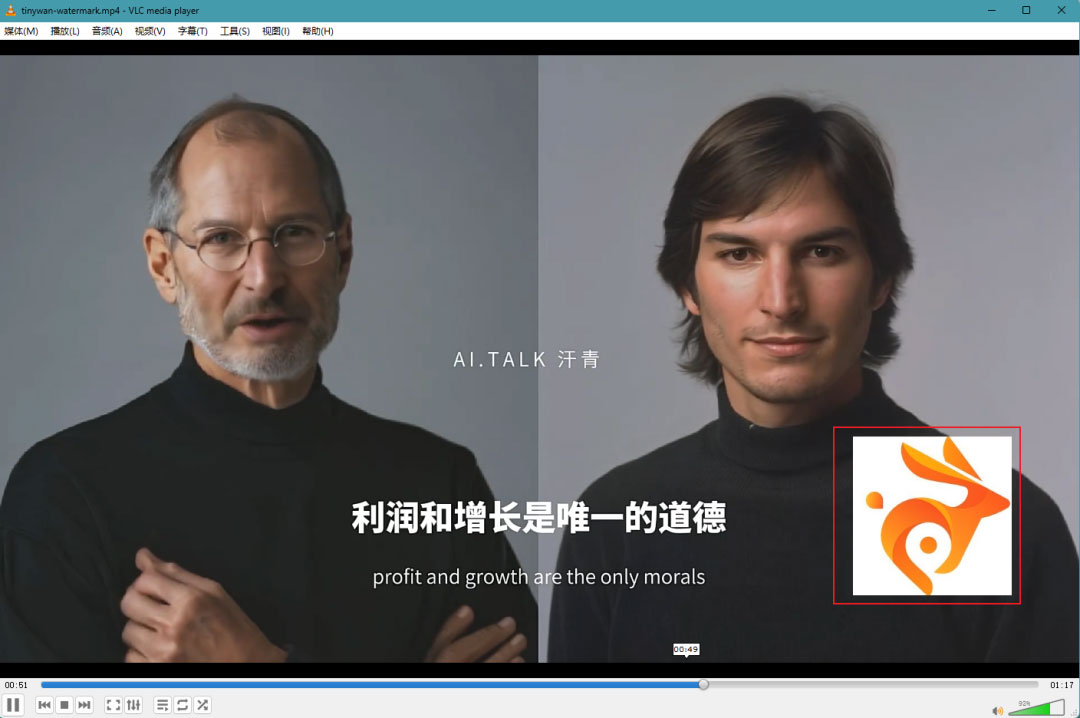Viewport: 1080px width, 718px height.
Task: Expand the 字幕(T) subtitle menu
Action: click(x=193, y=31)
